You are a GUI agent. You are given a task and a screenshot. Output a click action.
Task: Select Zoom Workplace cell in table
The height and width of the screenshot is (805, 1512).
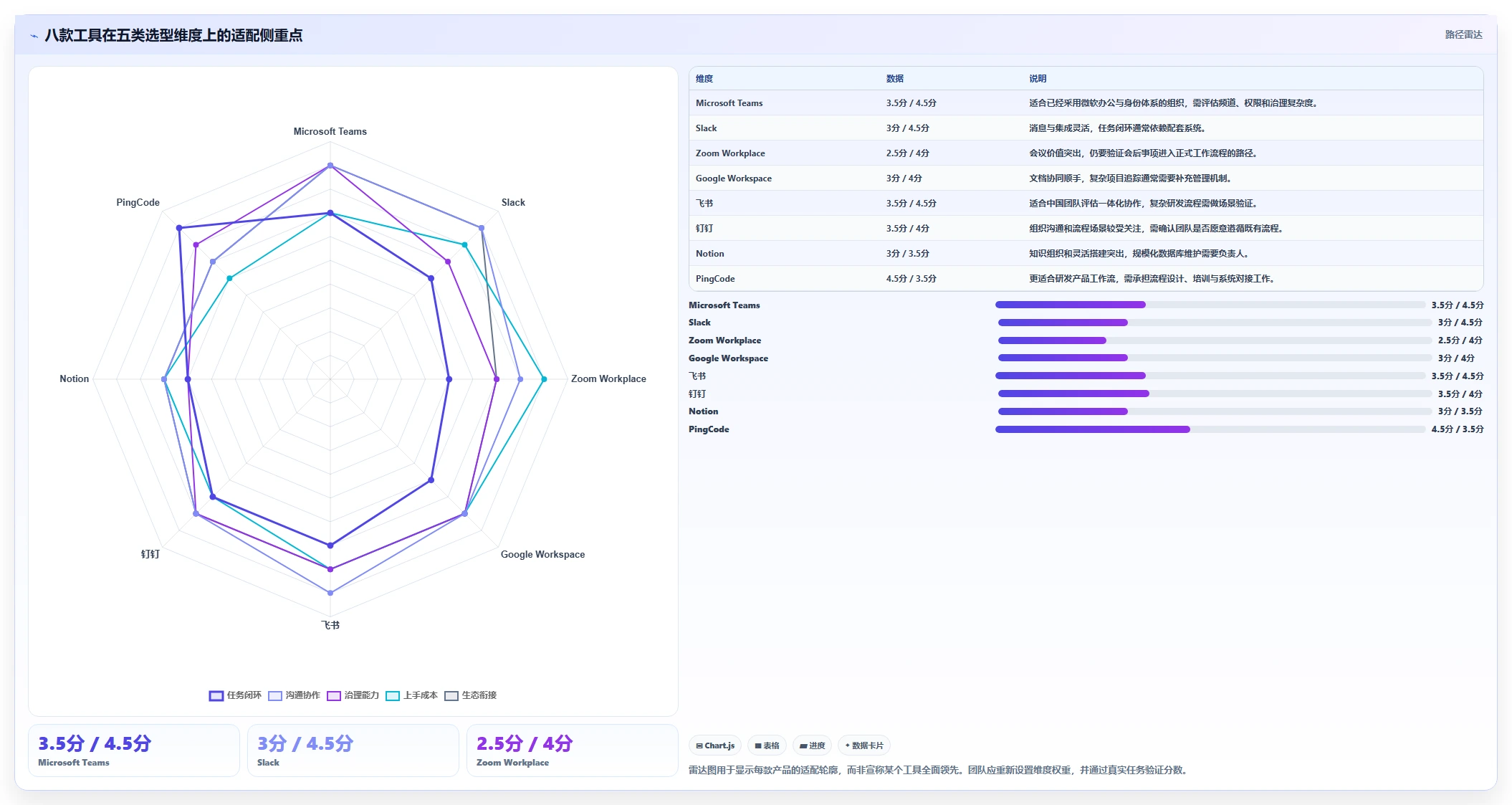(x=730, y=153)
